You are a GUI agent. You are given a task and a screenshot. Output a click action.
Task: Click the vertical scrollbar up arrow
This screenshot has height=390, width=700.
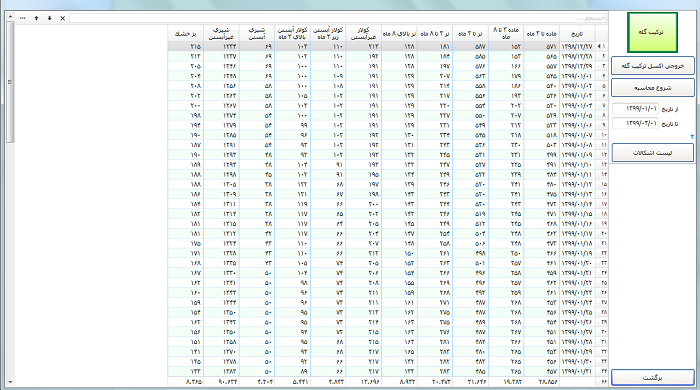point(10,17)
